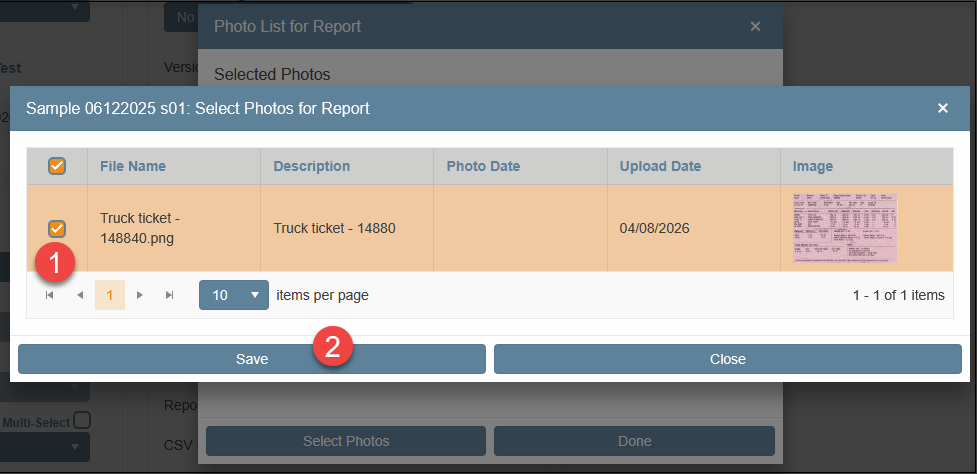Expand the dropdown below Multi-Select
The height and width of the screenshot is (474, 977).
click(x=44, y=446)
